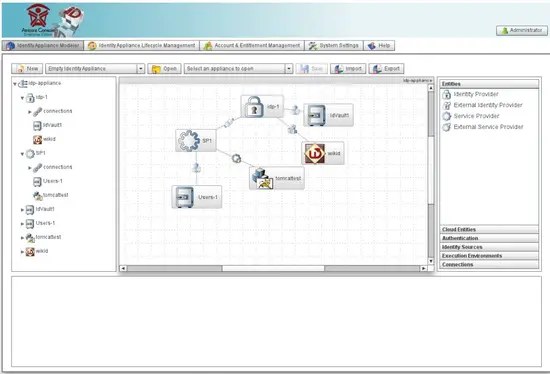This screenshot has height=374, width=550.
Task: Click the New appliance button
Action: click(27, 68)
